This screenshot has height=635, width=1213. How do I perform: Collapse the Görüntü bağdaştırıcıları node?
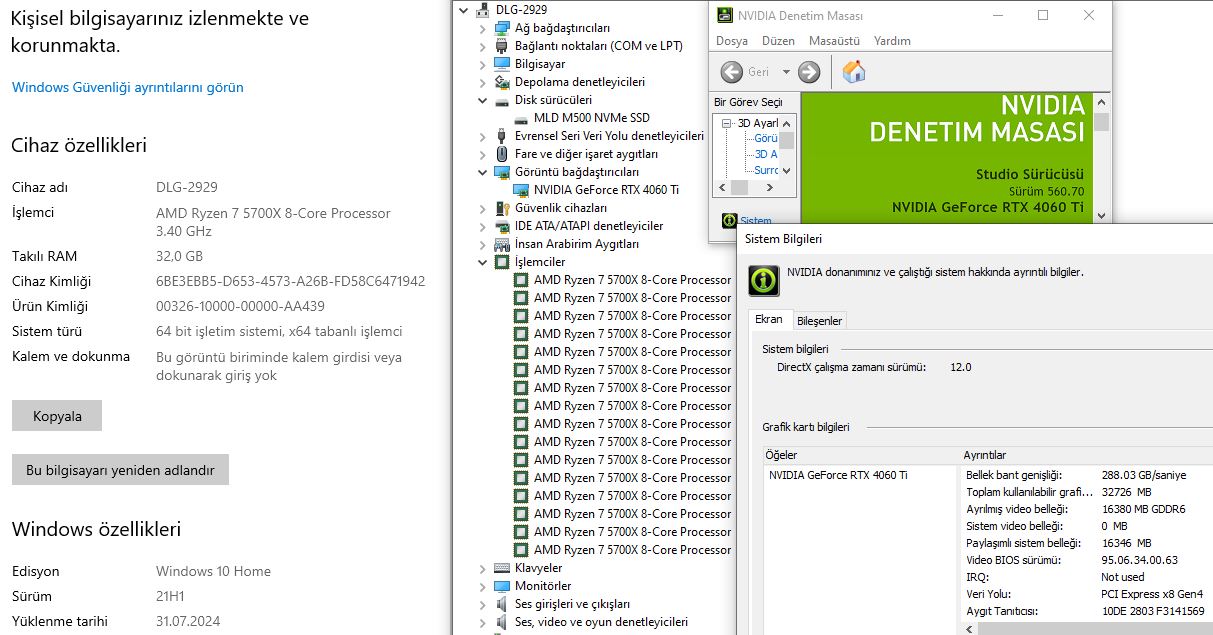482,172
